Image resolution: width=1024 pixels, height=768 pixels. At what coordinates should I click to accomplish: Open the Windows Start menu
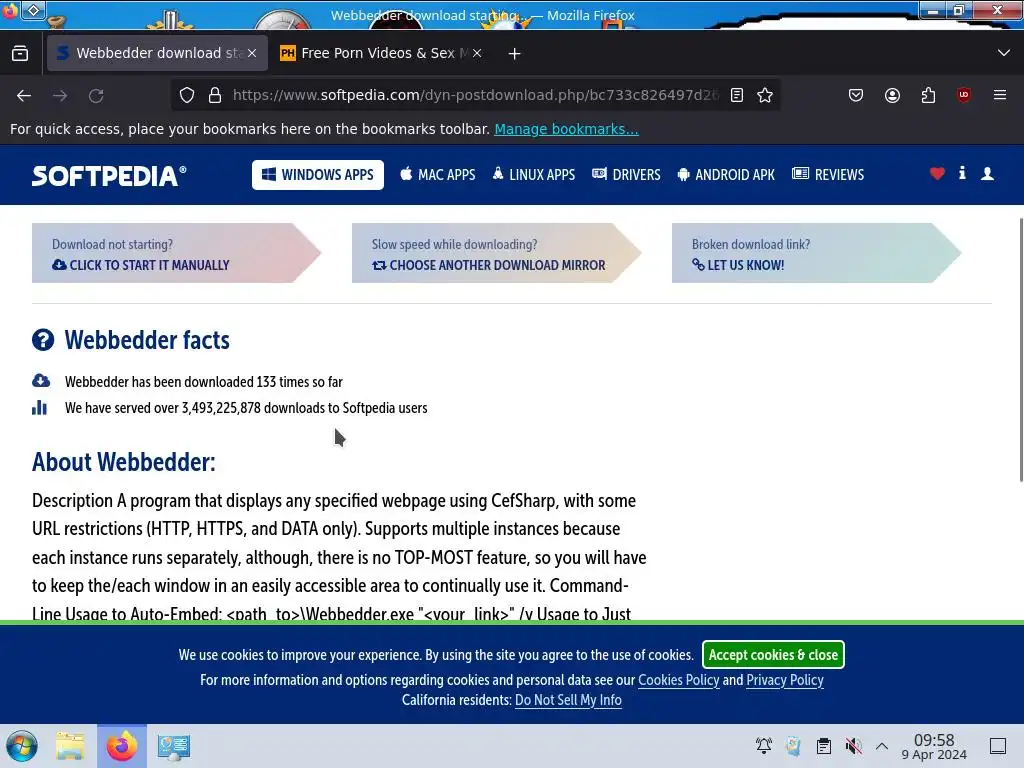22,746
